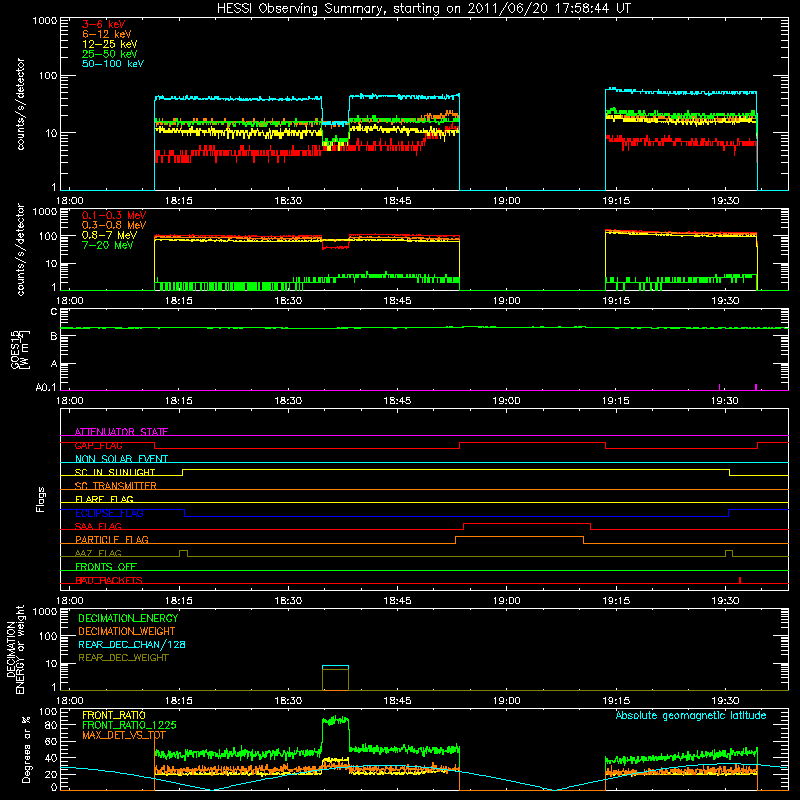Click the red BAD_PACKETS spike near 19:30
Screen dimensions: 800x800
click(740, 580)
